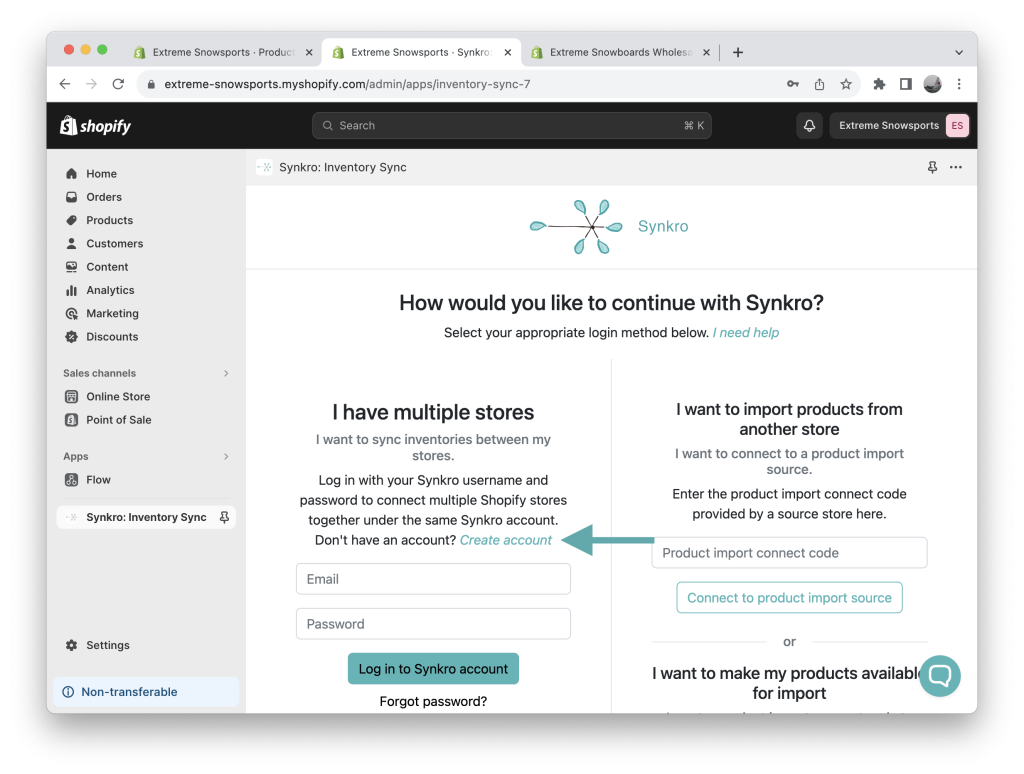Viewport: 1024px width, 774px height.
Task: Open the Customers menu label
Action: pyautogui.click(x=114, y=244)
